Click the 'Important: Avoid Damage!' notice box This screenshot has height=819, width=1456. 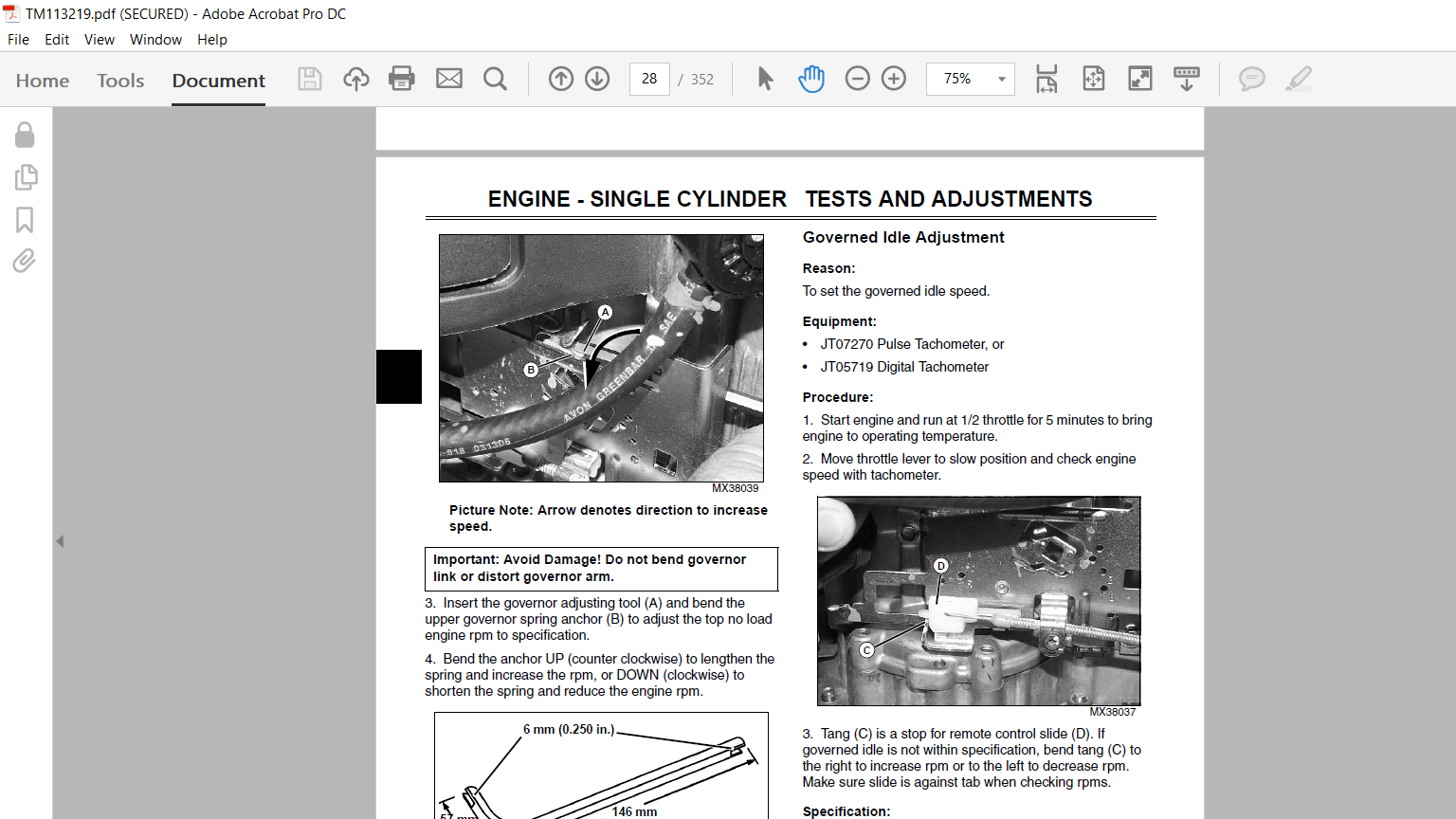pyautogui.click(x=601, y=569)
